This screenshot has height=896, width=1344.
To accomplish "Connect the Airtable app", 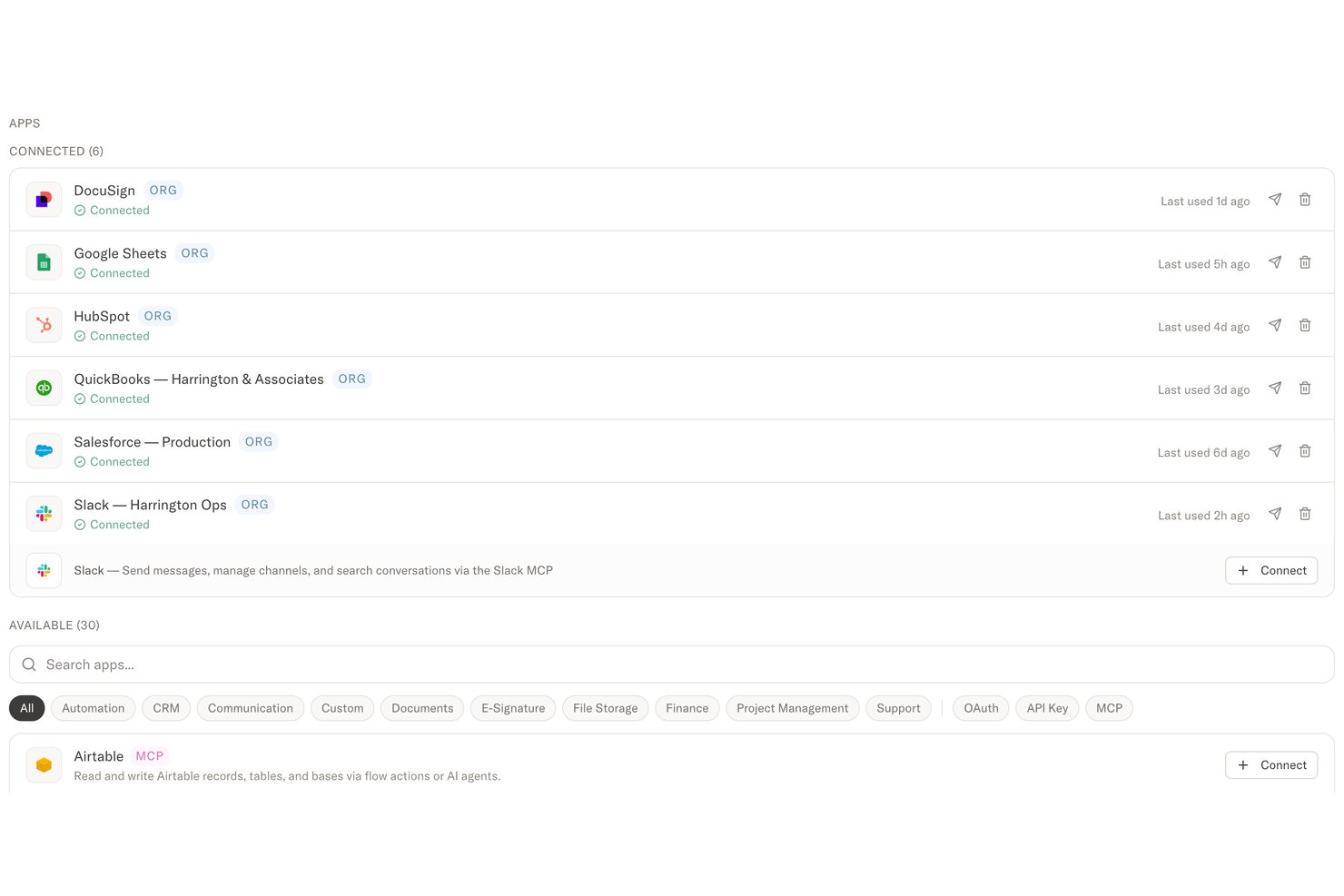I will tap(1271, 765).
